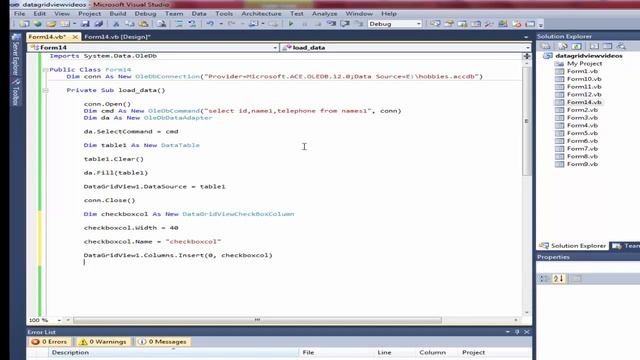Click Categorized icon in Properties panel
This screenshot has height=360, width=640.
(x=544, y=278)
